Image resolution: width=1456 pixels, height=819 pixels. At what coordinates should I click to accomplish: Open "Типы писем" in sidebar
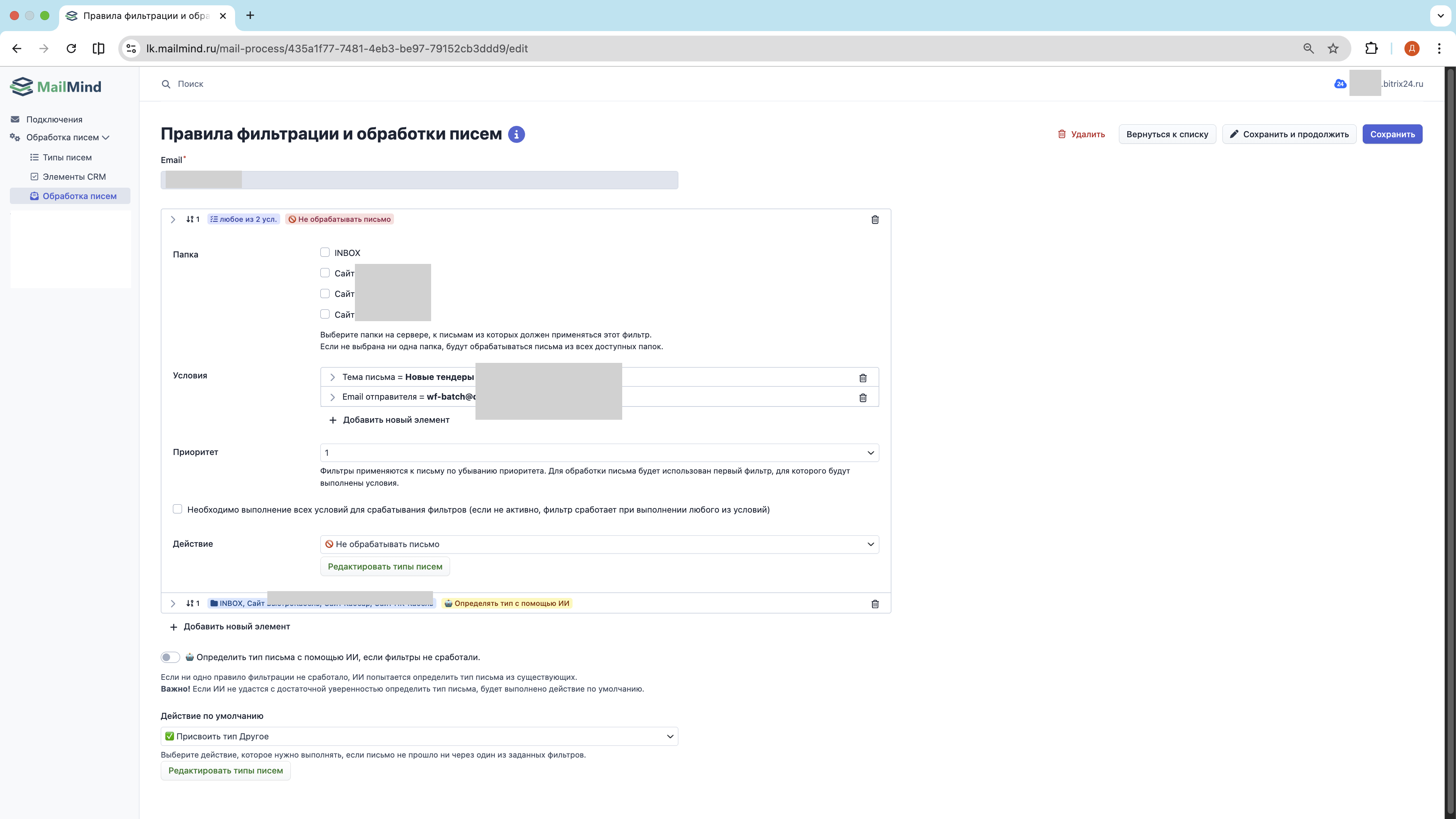[x=67, y=158]
